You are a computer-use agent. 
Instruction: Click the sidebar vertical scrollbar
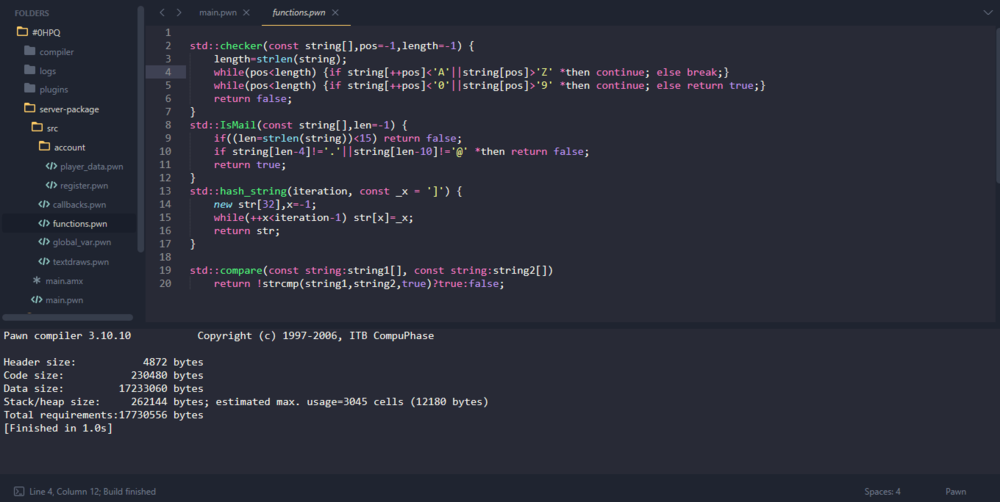(x=140, y=128)
